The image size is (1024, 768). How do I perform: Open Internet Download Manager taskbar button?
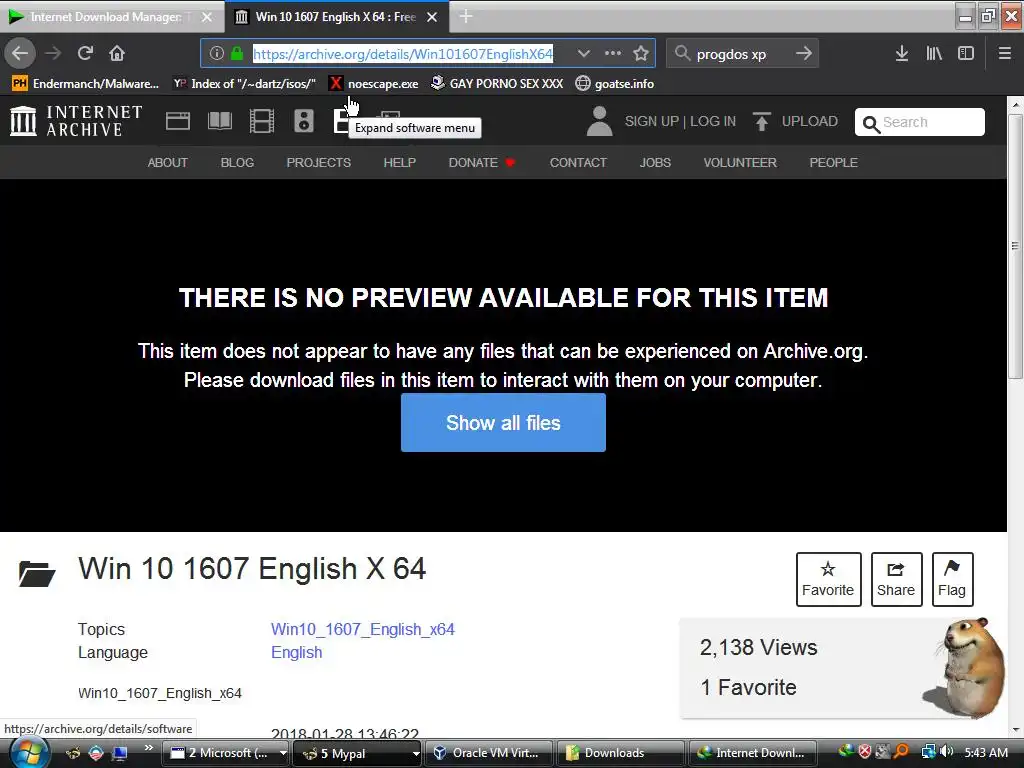pos(753,753)
